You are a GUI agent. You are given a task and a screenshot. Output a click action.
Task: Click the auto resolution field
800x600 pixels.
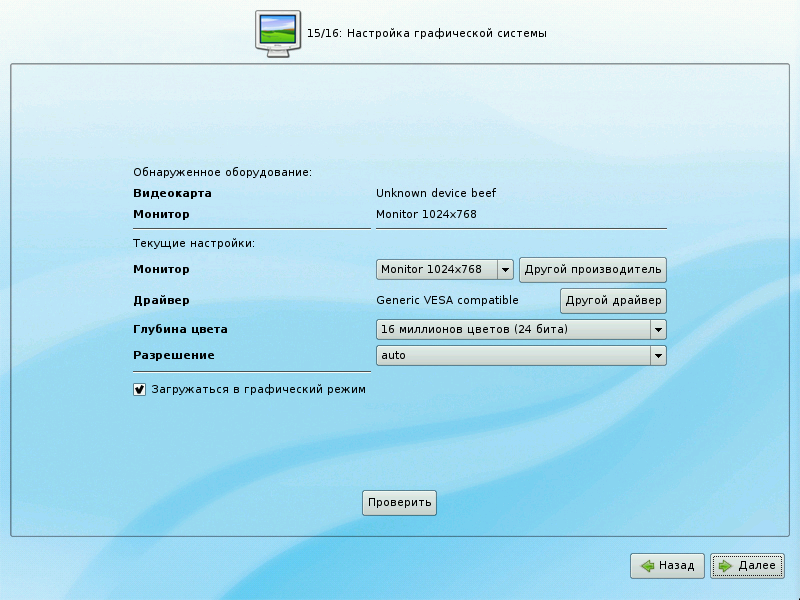click(x=512, y=355)
